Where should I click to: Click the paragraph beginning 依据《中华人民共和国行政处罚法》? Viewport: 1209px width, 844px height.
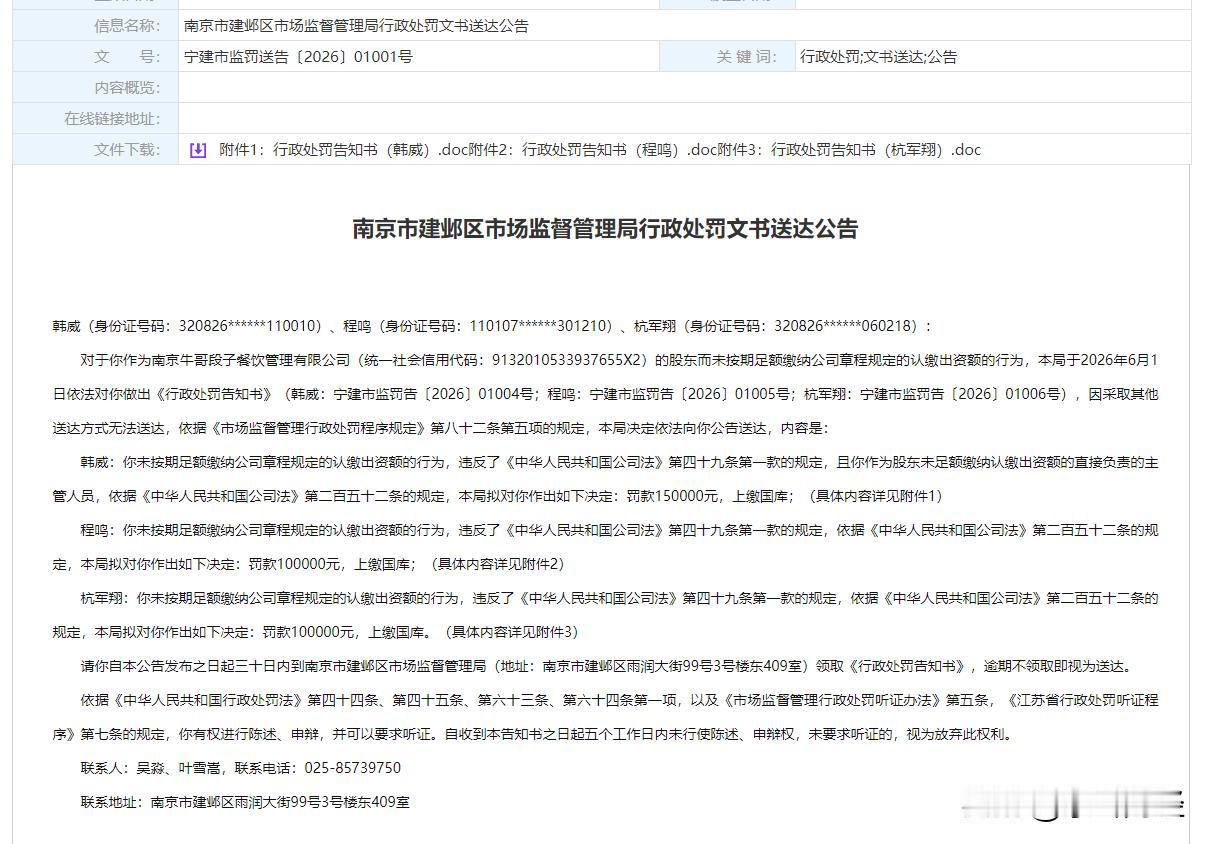pyautogui.click(x=605, y=717)
